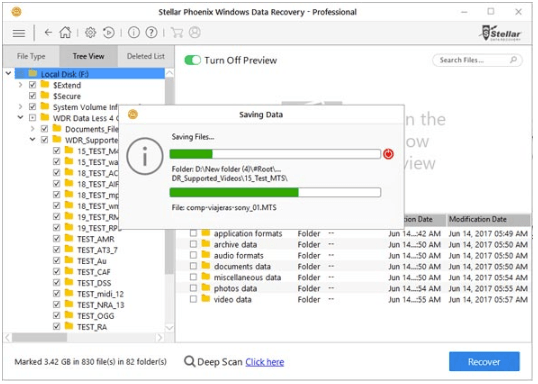Click the Local Disk (F:) folder icon
This screenshot has width=538, height=384.
[33, 73]
